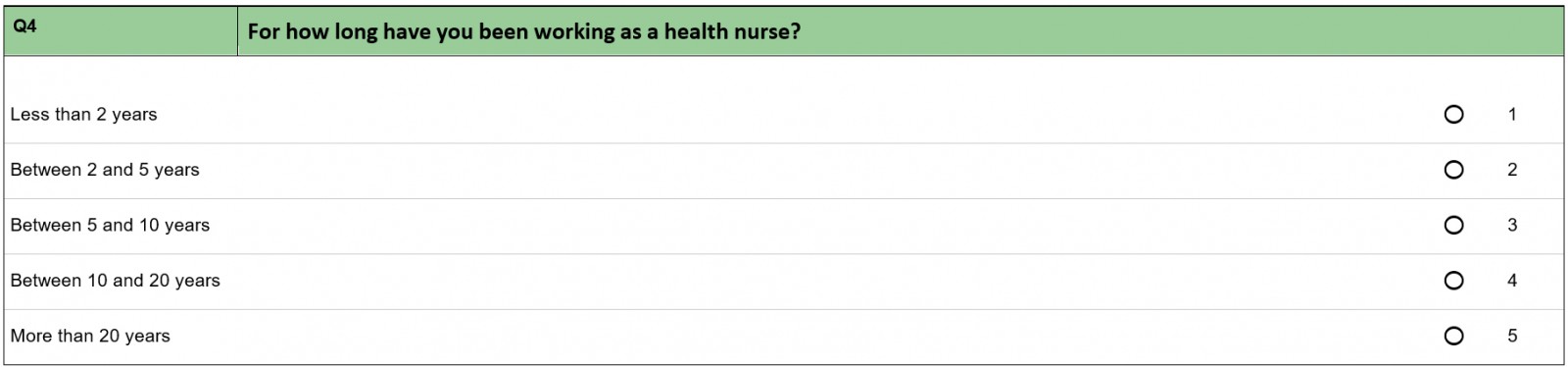Click the 'Between 5 and 10 years' label
Screen dimensions: 1568x367
110,226
